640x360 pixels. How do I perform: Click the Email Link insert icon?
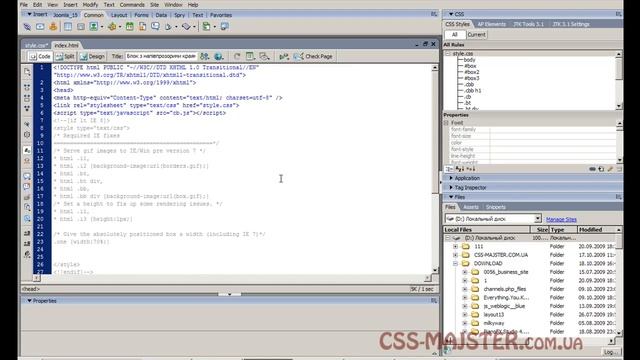40,27
